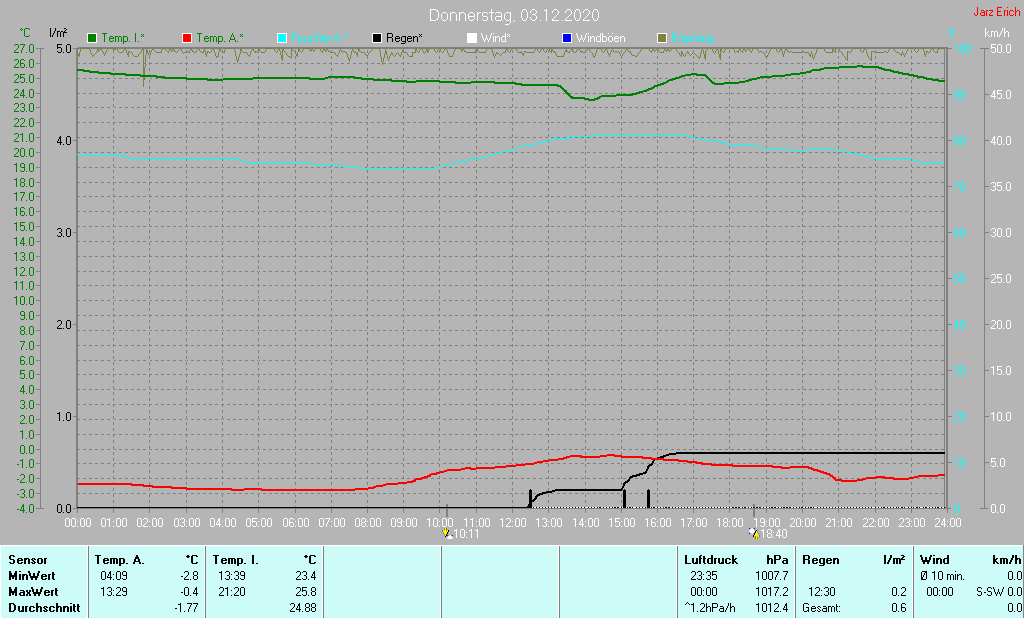
Task: Click the green Temp. I. legend square
Action: tap(93, 38)
